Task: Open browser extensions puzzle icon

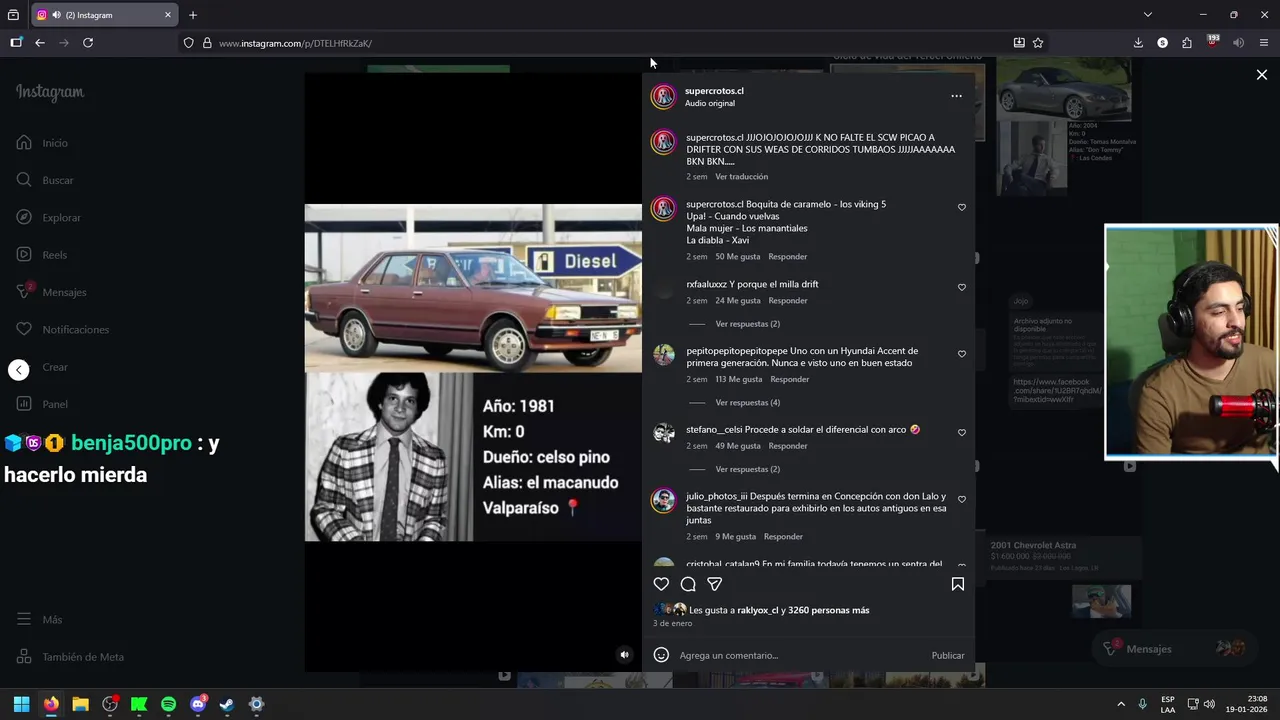Action: tap(1187, 43)
